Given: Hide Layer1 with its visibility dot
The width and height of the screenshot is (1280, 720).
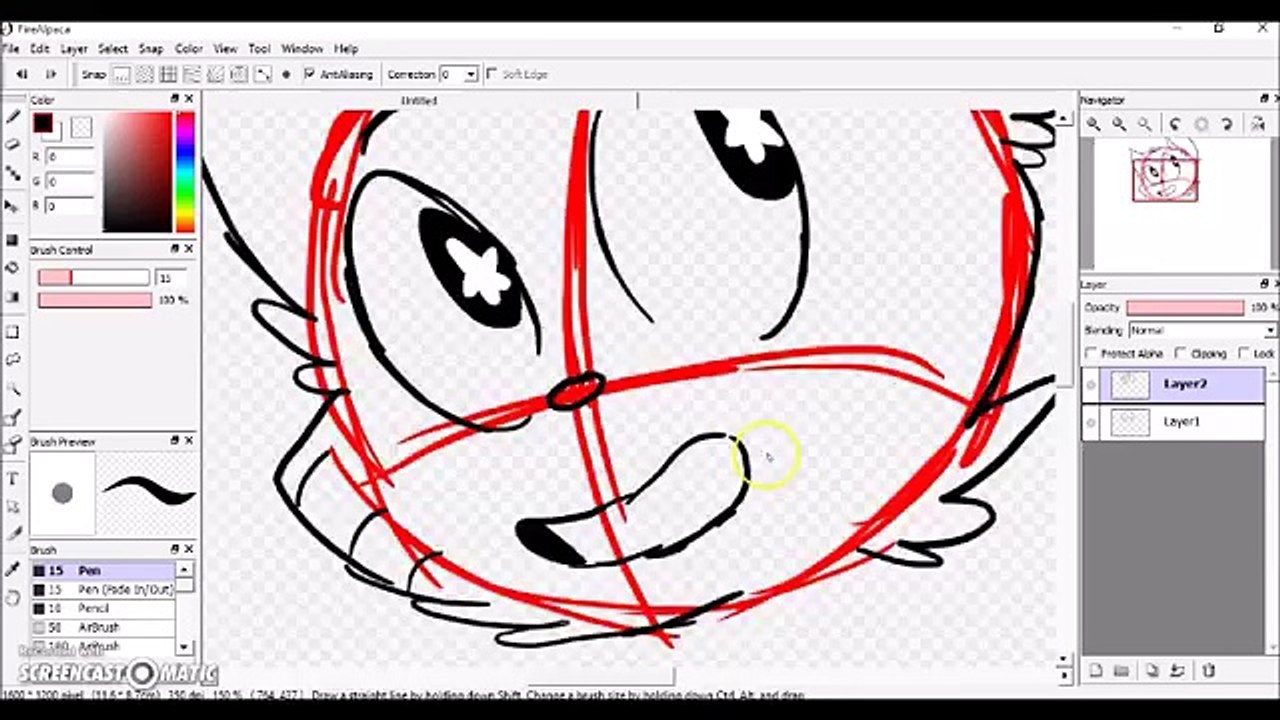Looking at the screenshot, I should tap(1091, 423).
